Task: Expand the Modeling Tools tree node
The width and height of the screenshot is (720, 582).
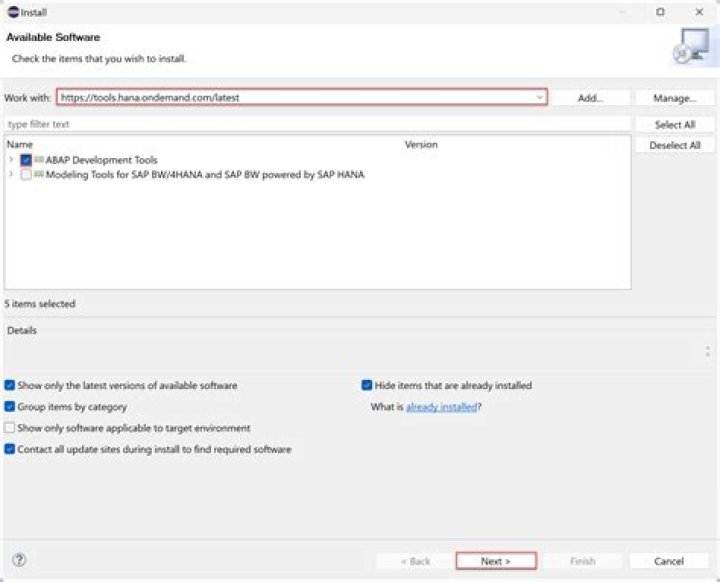Action: click(11, 174)
